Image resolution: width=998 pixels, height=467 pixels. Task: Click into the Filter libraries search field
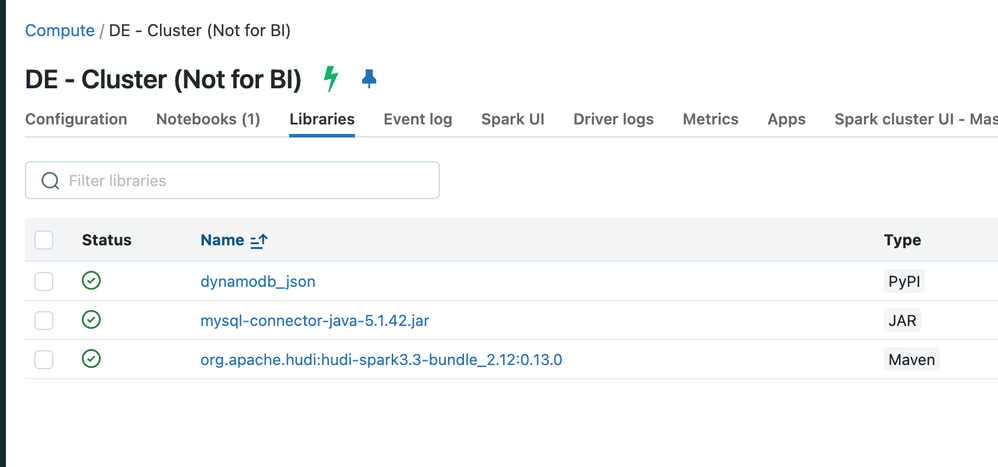pyautogui.click(x=245, y=181)
